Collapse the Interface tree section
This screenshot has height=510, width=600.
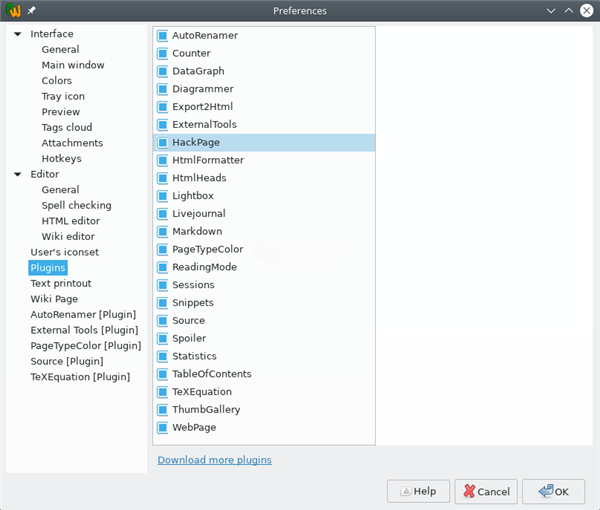click(17, 34)
